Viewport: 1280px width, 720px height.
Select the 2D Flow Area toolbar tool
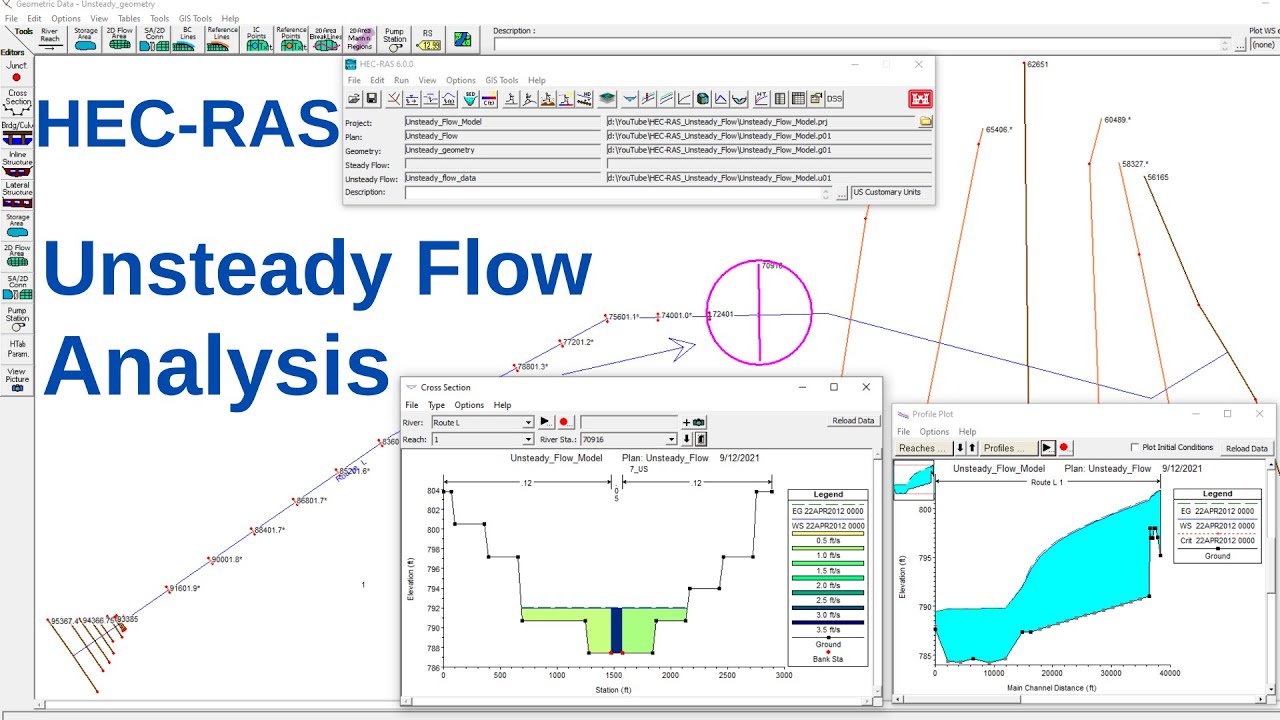point(120,39)
